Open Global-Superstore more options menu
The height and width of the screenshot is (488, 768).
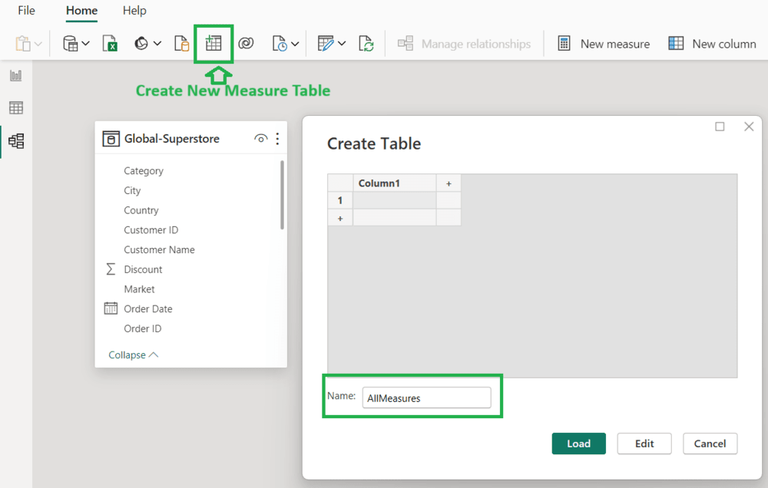click(277, 139)
